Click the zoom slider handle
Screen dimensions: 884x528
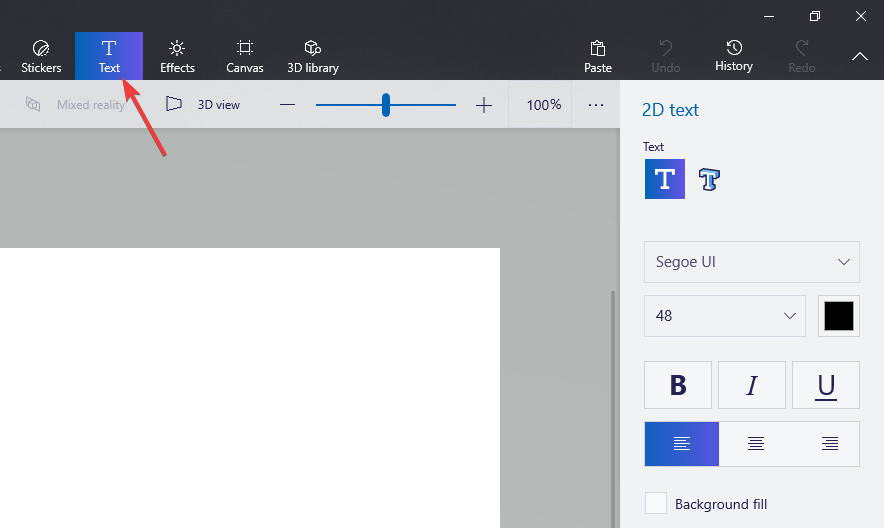tap(386, 105)
